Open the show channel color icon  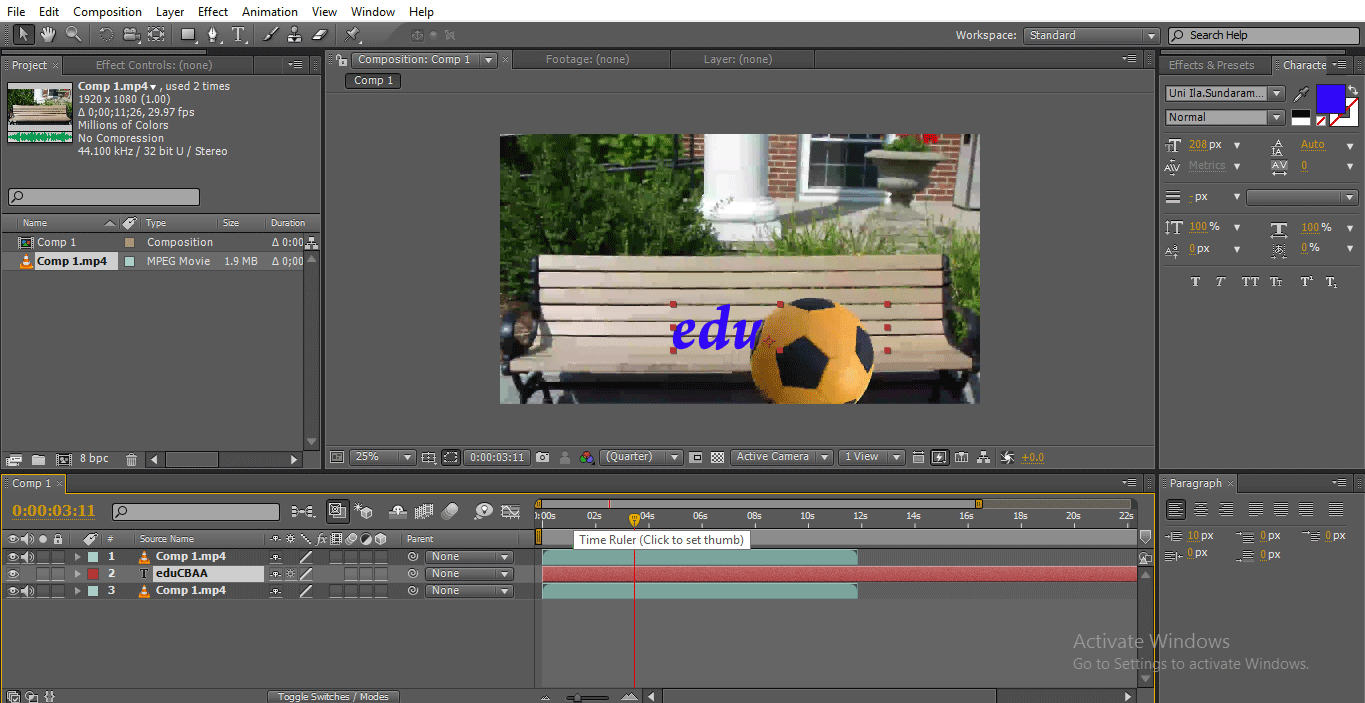click(x=587, y=457)
